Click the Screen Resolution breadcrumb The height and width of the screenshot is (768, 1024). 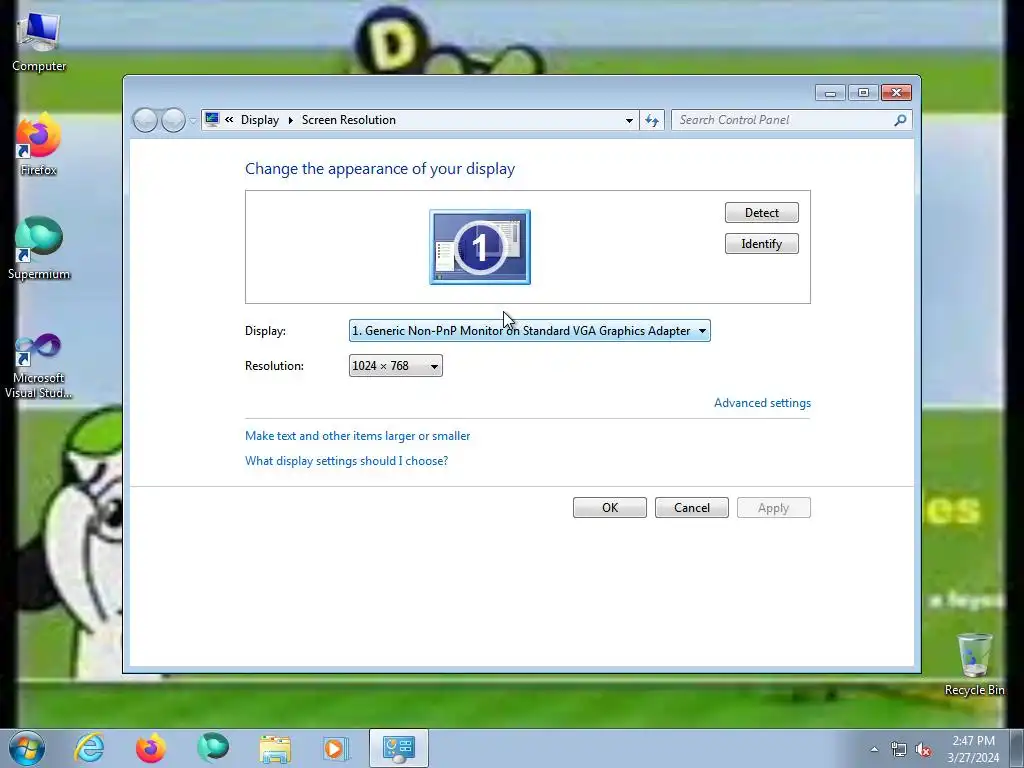pyautogui.click(x=349, y=120)
